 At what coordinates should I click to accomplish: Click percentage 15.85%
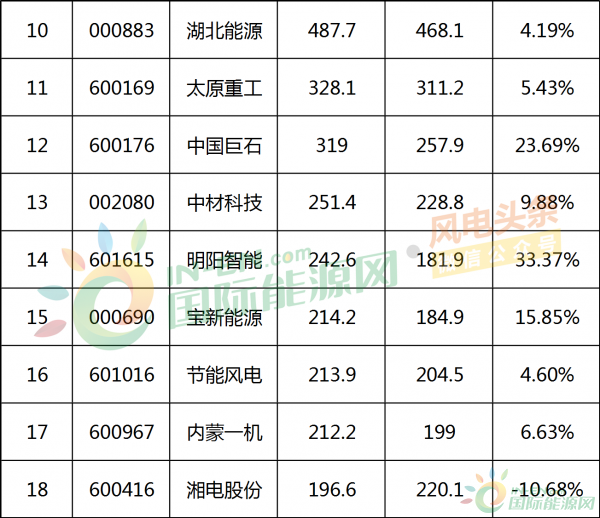pyautogui.click(x=547, y=318)
